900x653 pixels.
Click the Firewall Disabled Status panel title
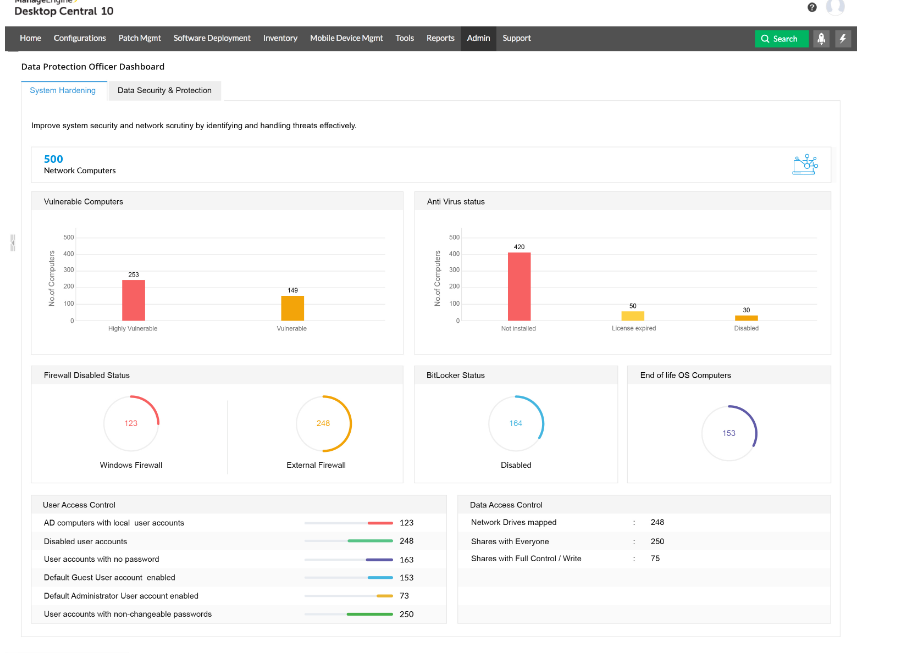tap(87, 375)
